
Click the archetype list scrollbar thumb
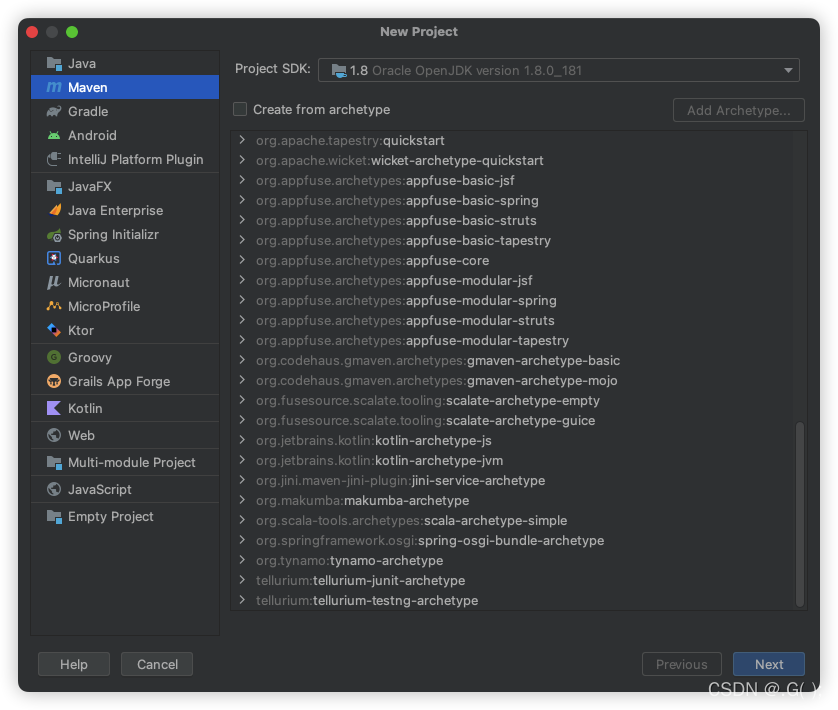click(800, 513)
